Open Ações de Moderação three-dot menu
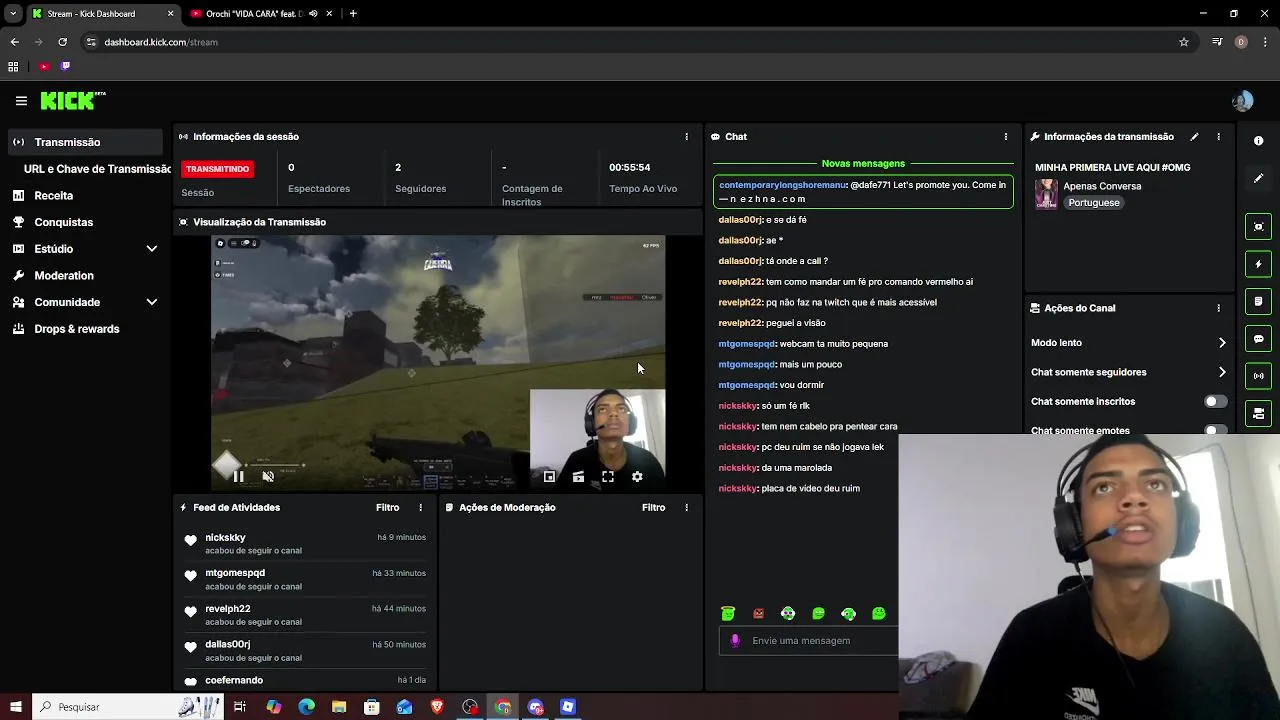1280x720 pixels. (x=686, y=508)
